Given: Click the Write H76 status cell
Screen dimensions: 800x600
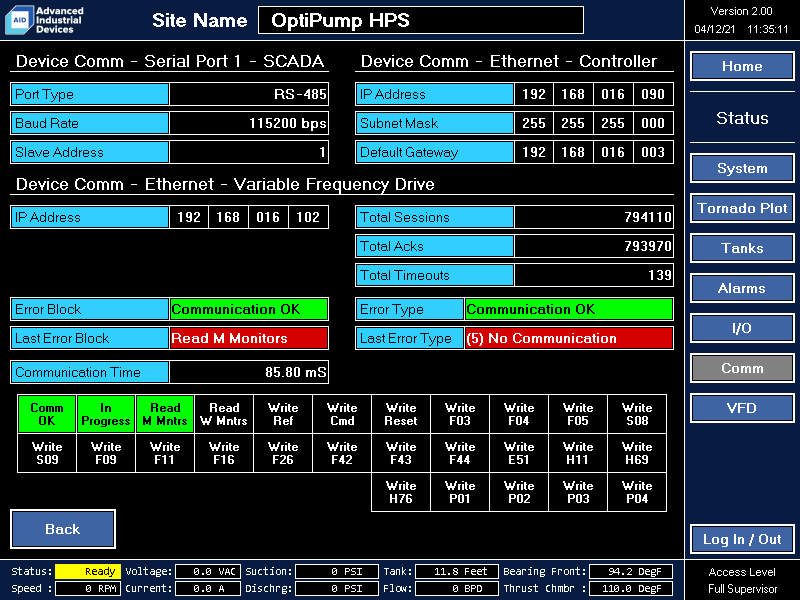Looking at the screenshot, I should point(401,492).
